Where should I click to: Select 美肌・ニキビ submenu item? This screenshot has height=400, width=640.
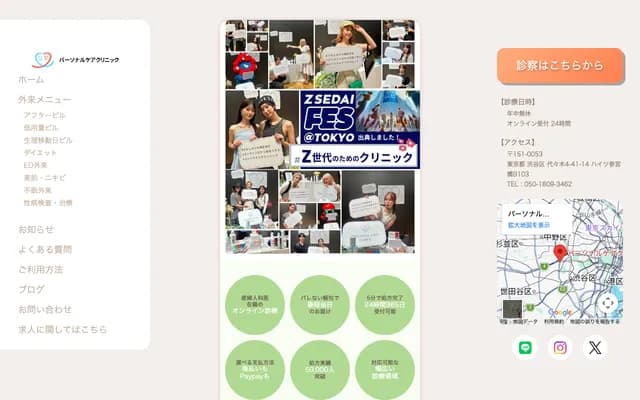44,178
